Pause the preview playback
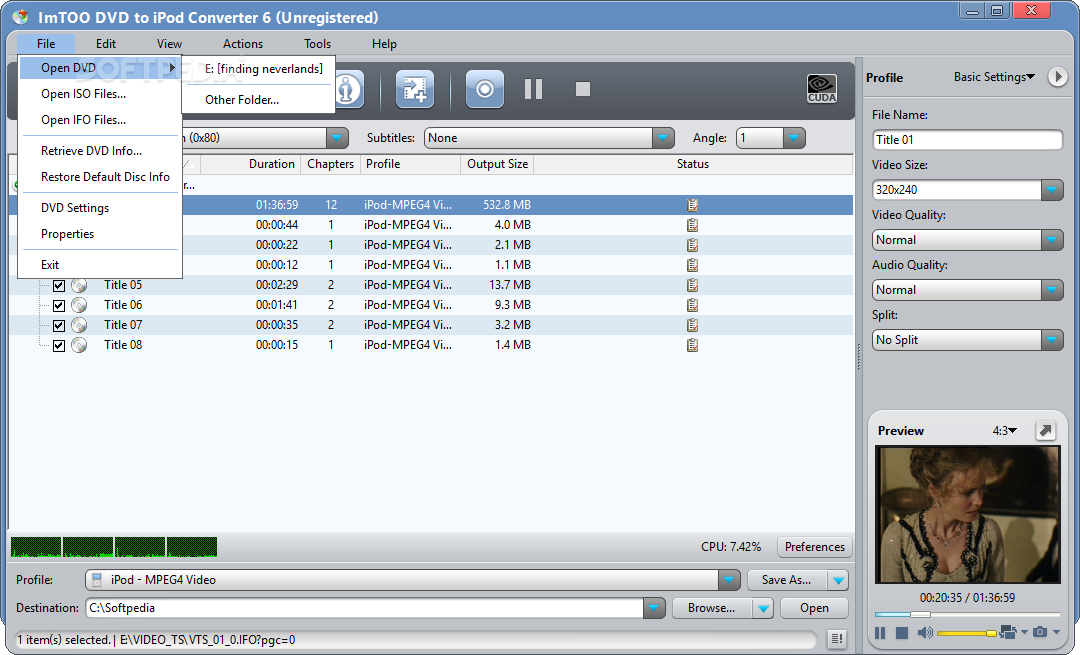 click(880, 632)
